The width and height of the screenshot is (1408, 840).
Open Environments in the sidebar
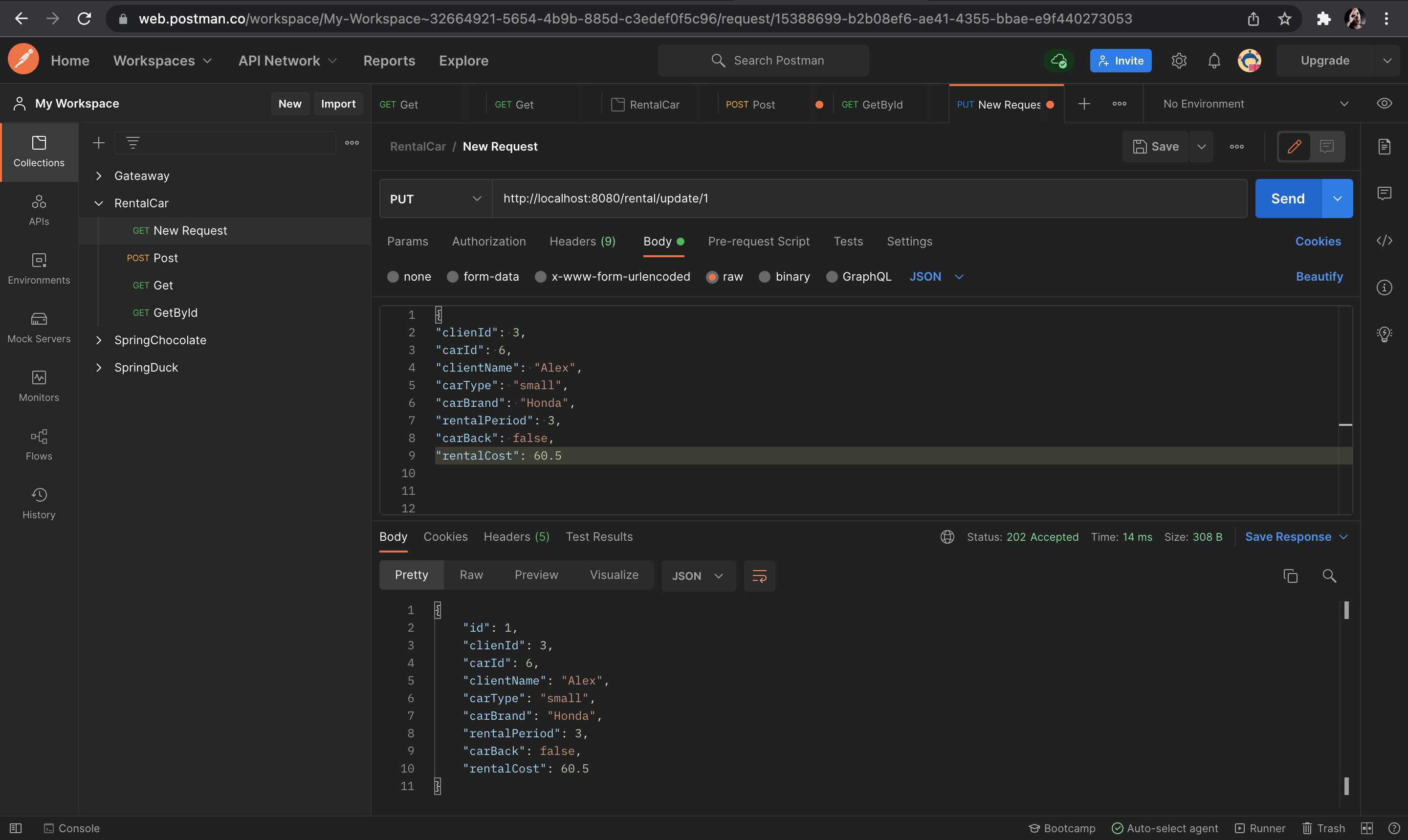point(39,269)
